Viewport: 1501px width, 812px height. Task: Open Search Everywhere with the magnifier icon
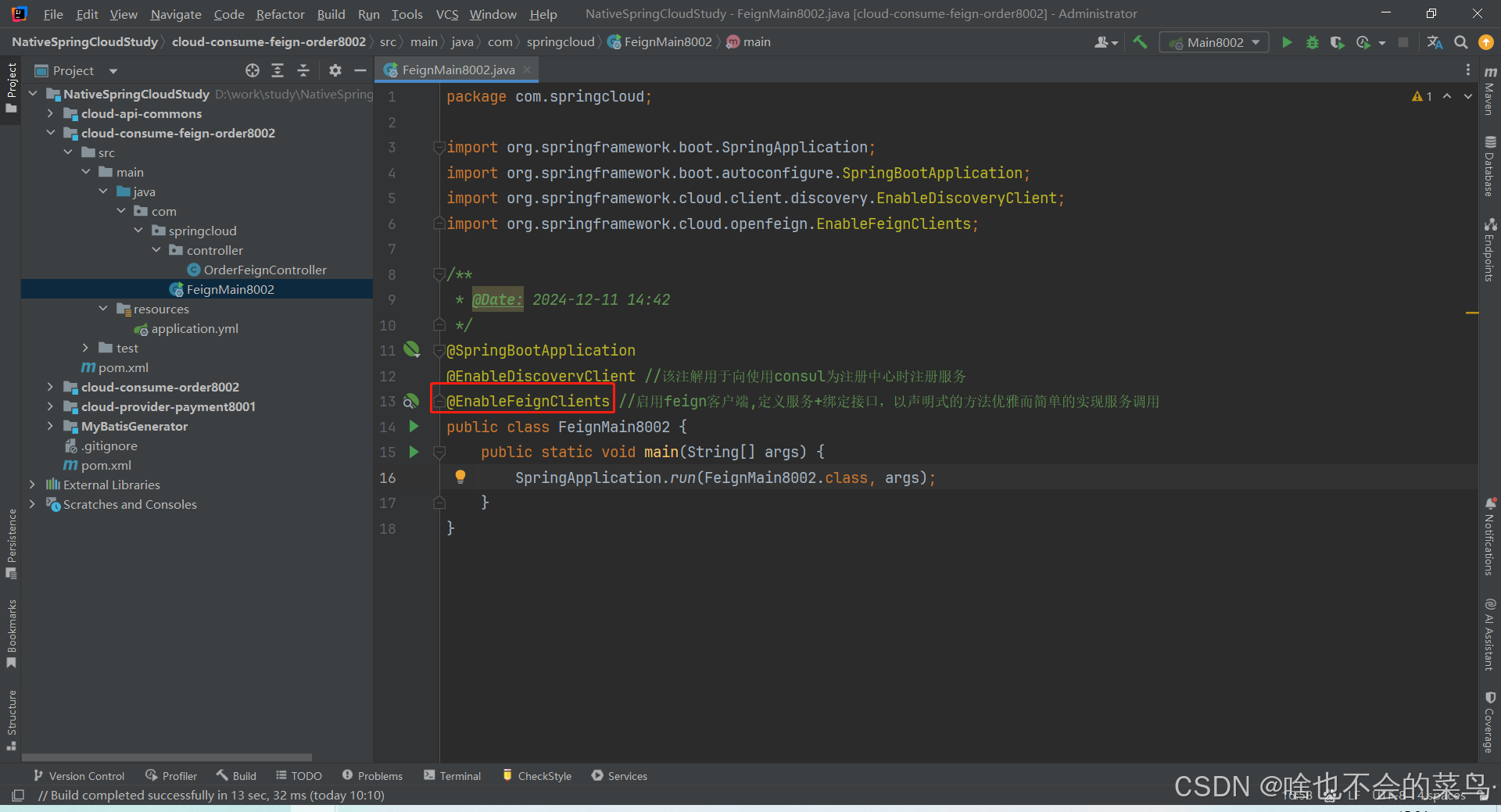tap(1460, 42)
